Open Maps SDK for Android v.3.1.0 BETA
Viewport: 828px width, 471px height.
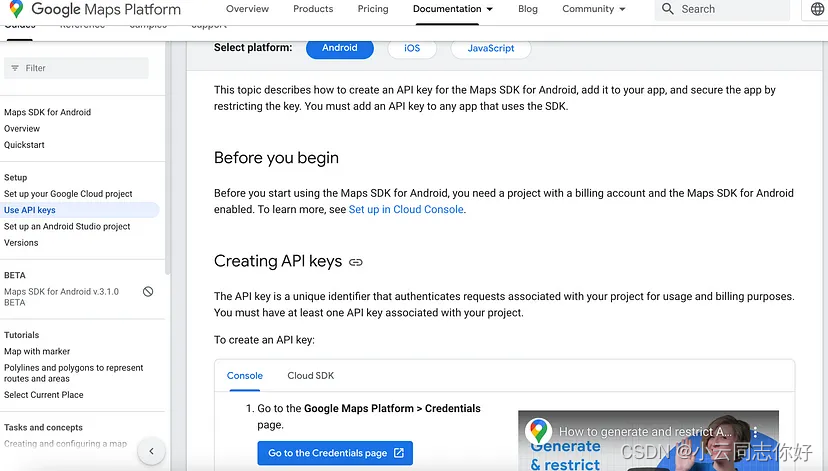(x=61, y=297)
